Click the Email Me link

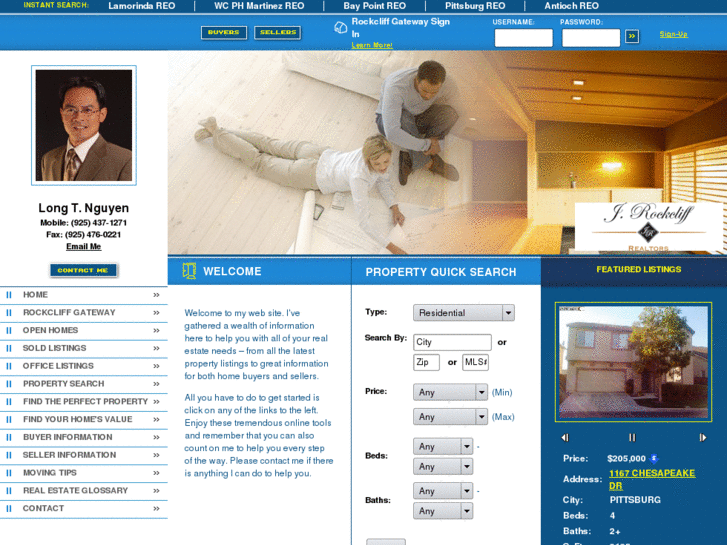coord(83,247)
